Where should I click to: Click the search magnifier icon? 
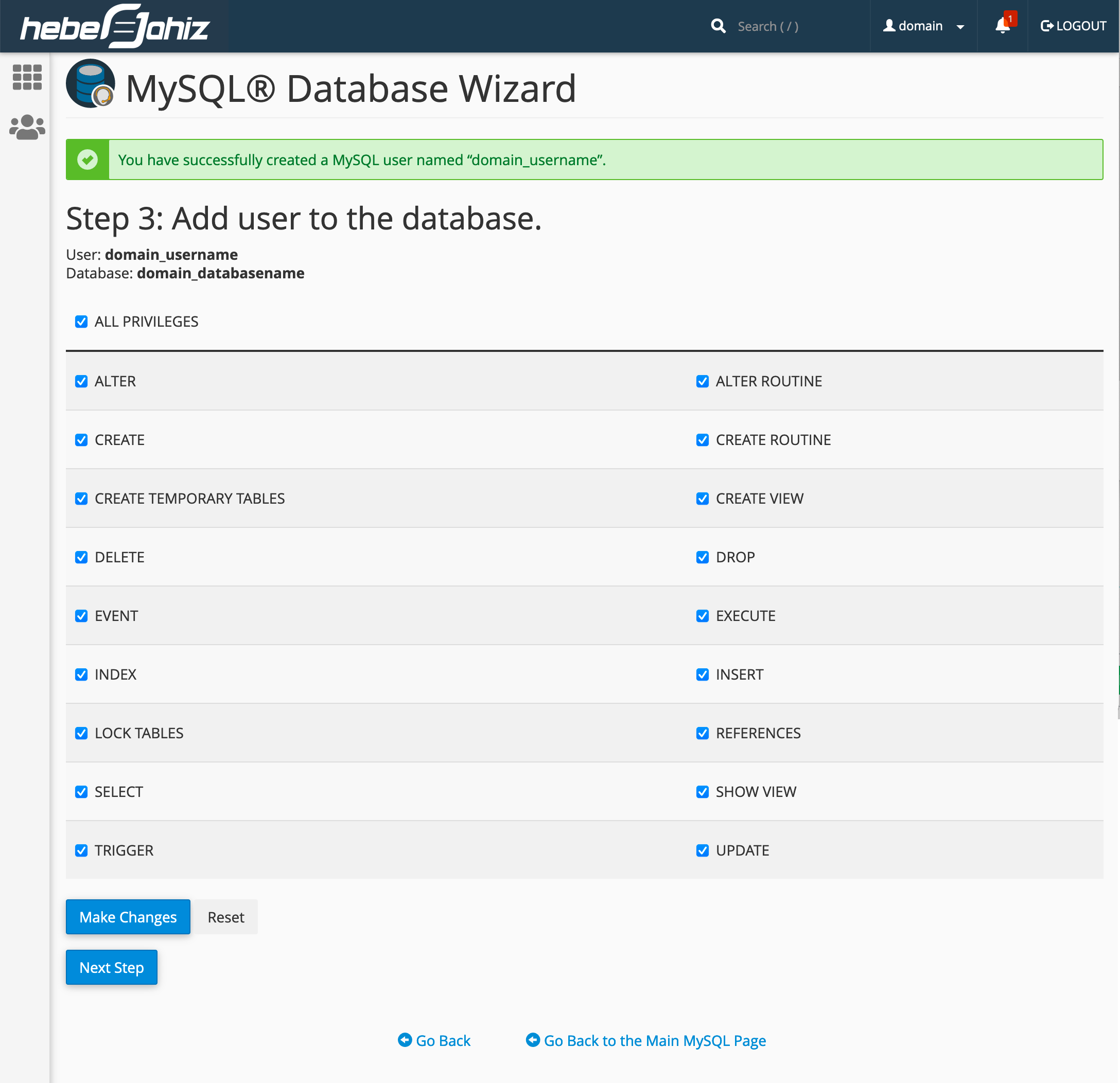point(717,26)
